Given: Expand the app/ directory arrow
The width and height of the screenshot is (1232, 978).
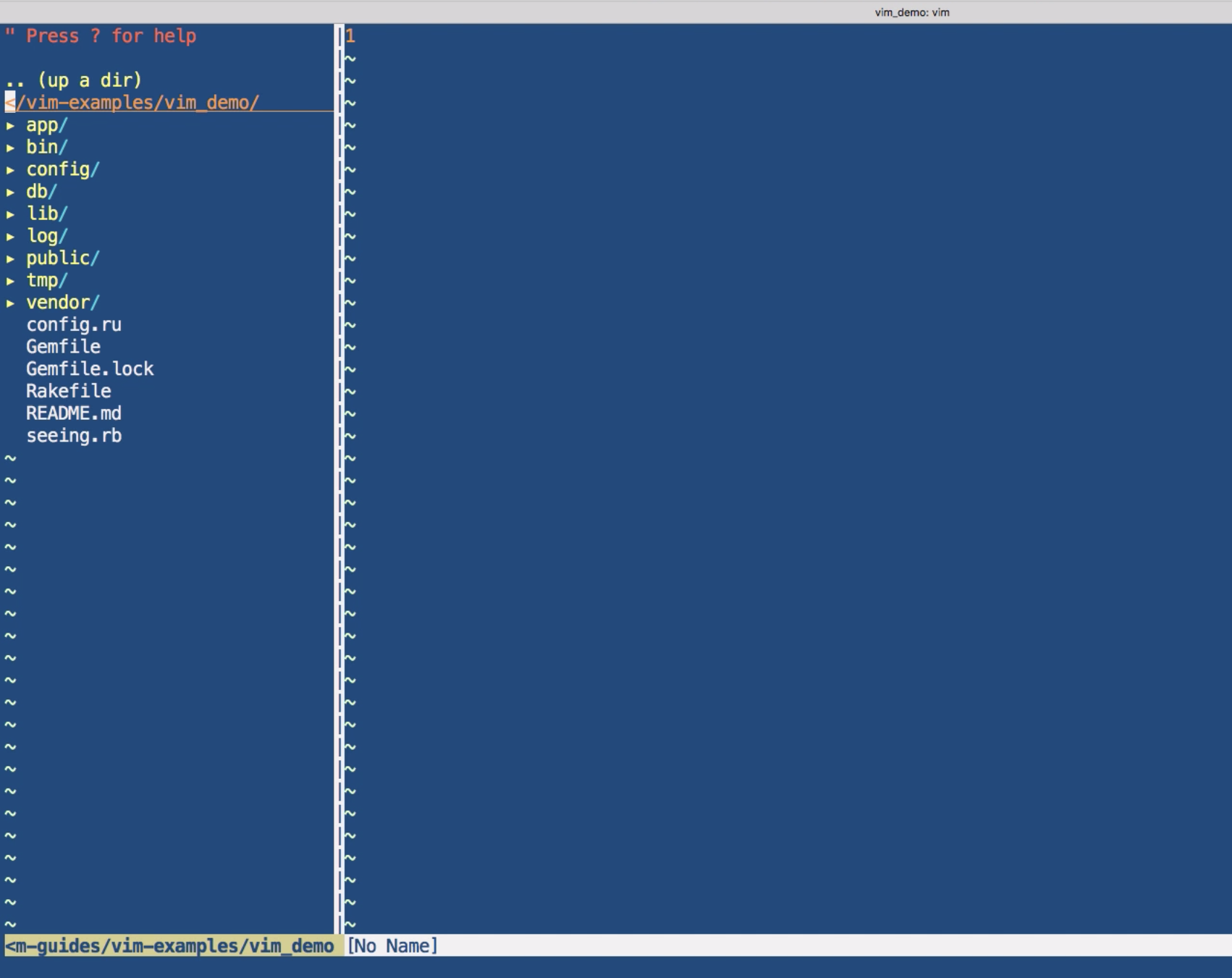Looking at the screenshot, I should [x=11, y=125].
